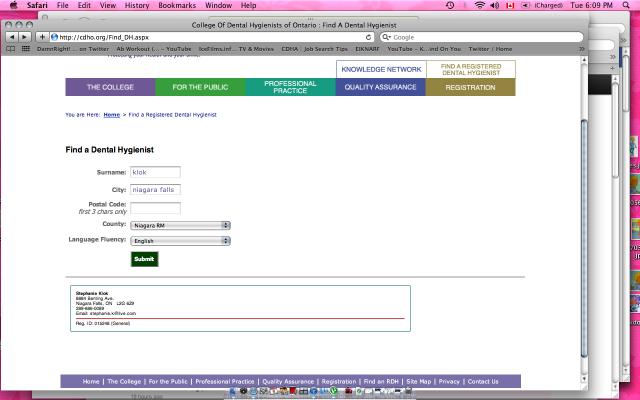640x400 pixels.
Task: Select FOR THE PUBLIC navigation tab
Action: pos(200,87)
